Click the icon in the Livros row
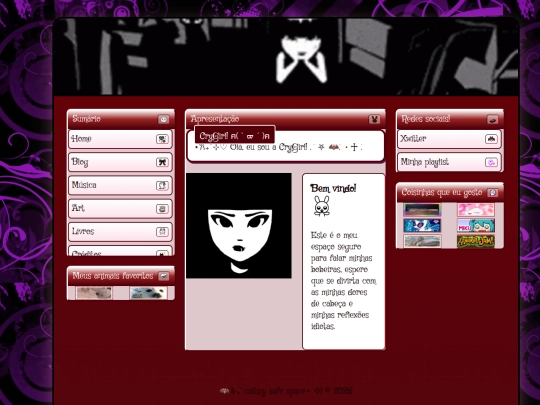 (x=162, y=232)
